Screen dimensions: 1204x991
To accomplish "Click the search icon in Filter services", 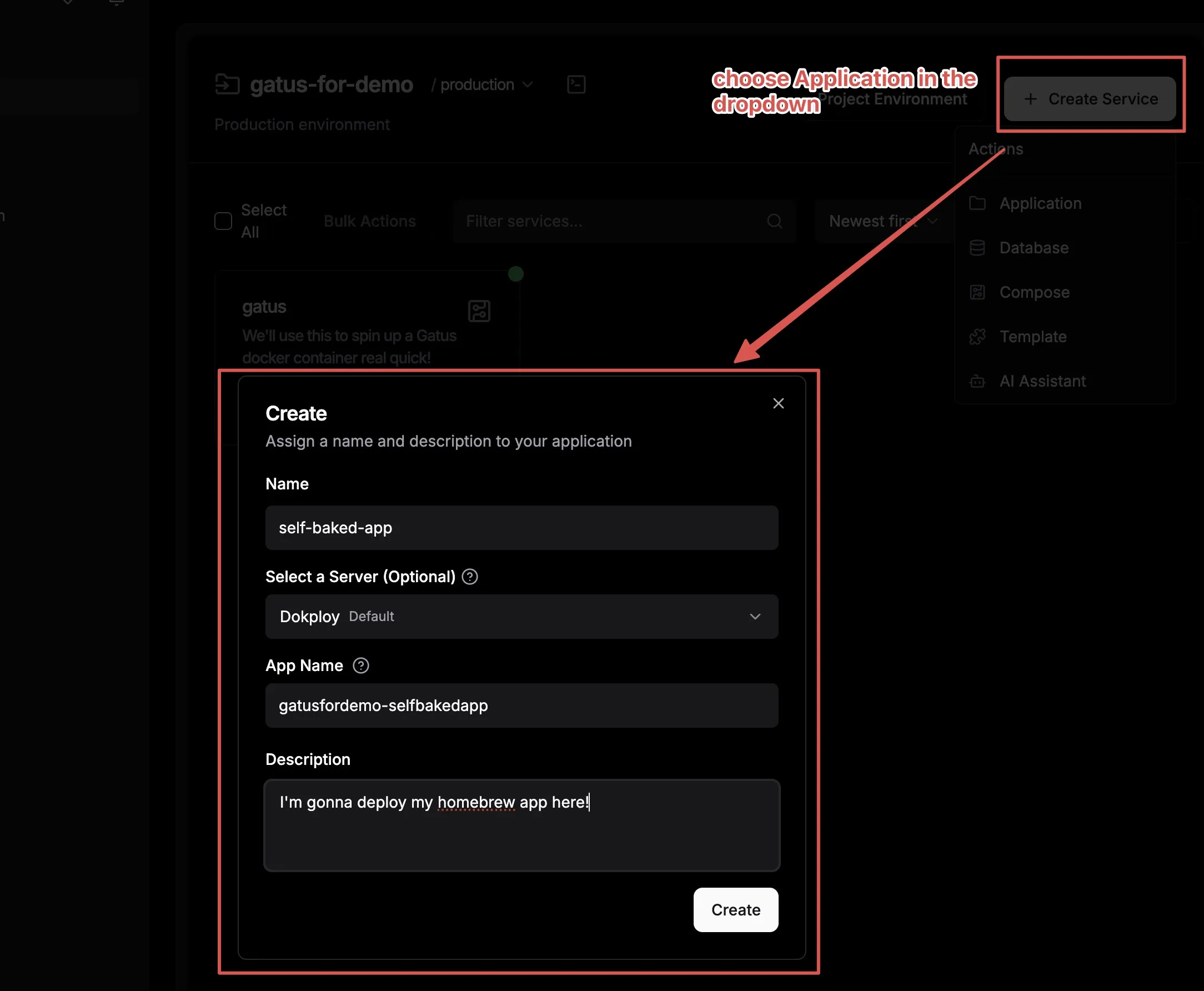I will [x=774, y=222].
